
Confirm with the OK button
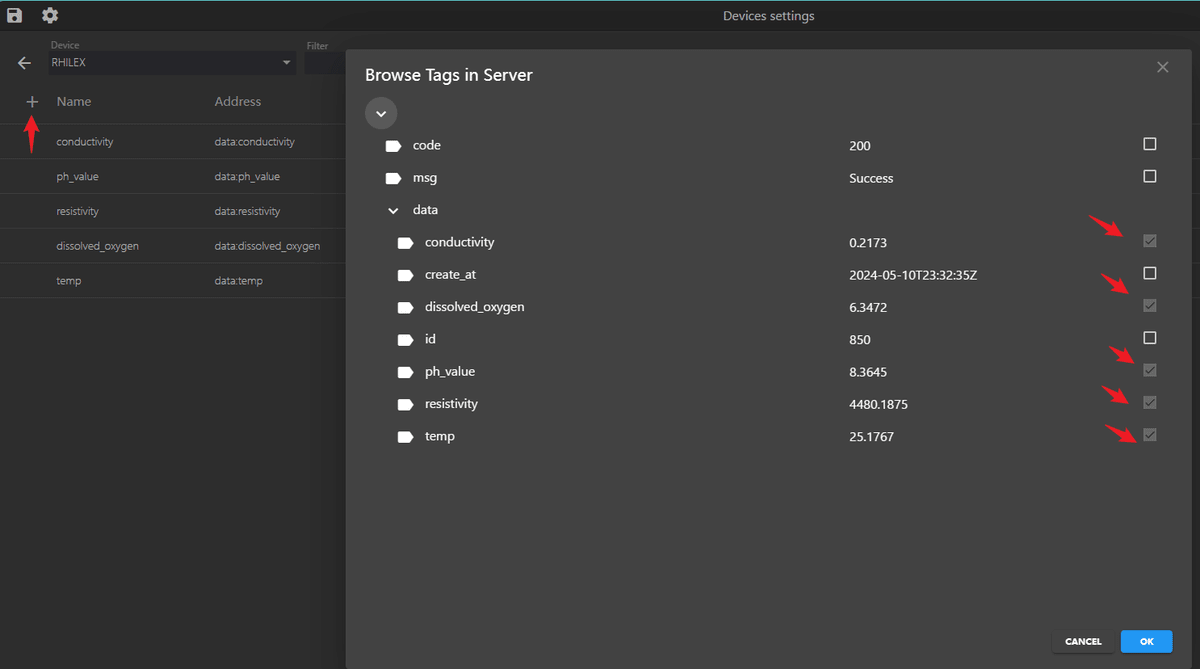[1146, 641]
